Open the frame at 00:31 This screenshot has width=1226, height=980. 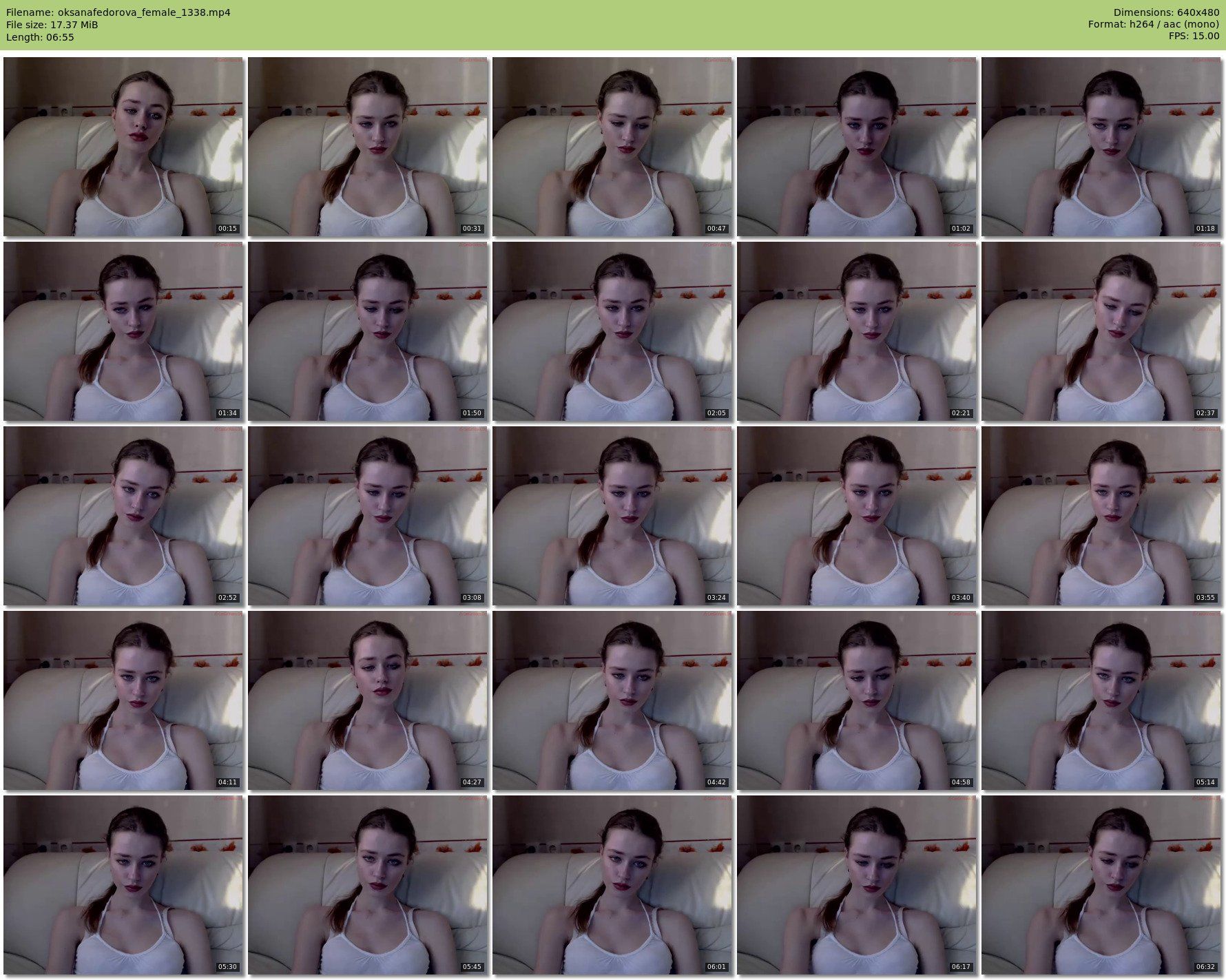coord(368,147)
